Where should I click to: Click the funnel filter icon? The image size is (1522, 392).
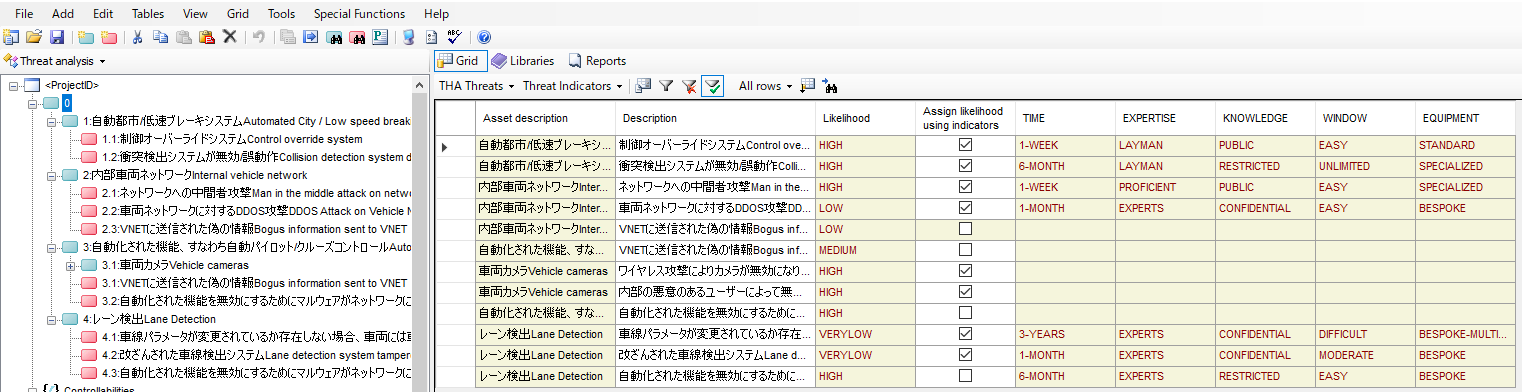coord(666,86)
